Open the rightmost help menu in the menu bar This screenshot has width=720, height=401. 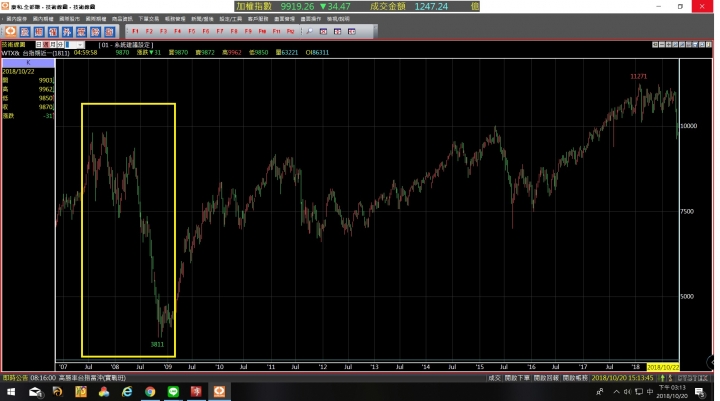(338, 19)
